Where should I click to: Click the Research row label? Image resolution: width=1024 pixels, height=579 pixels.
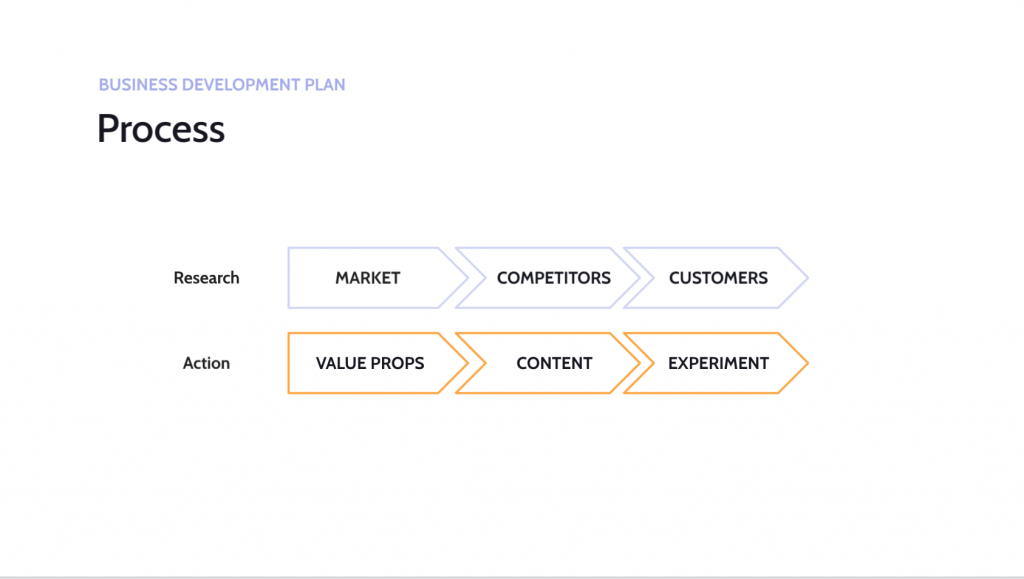coord(206,278)
